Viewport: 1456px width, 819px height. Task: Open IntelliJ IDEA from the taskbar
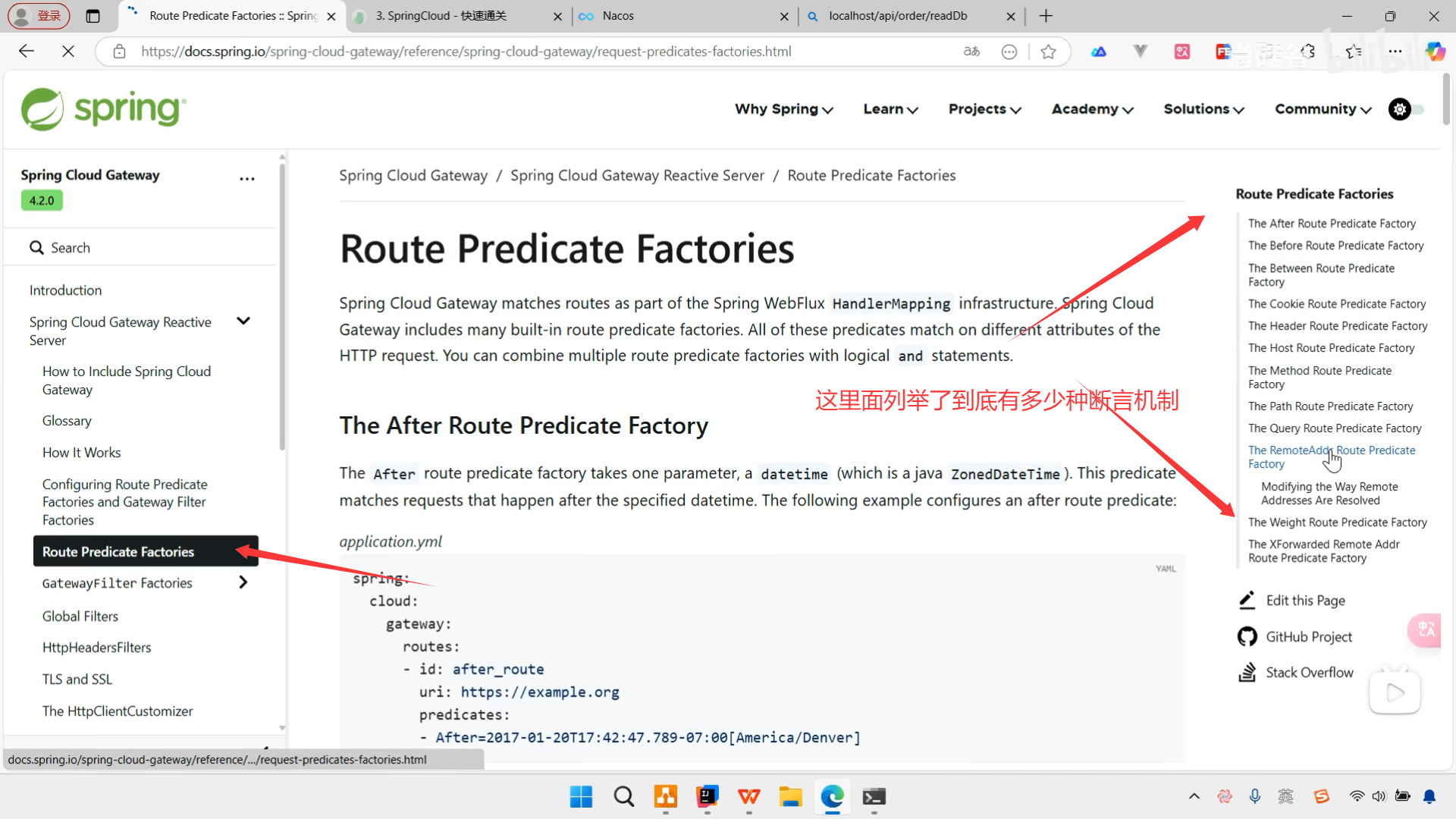pos(707,796)
